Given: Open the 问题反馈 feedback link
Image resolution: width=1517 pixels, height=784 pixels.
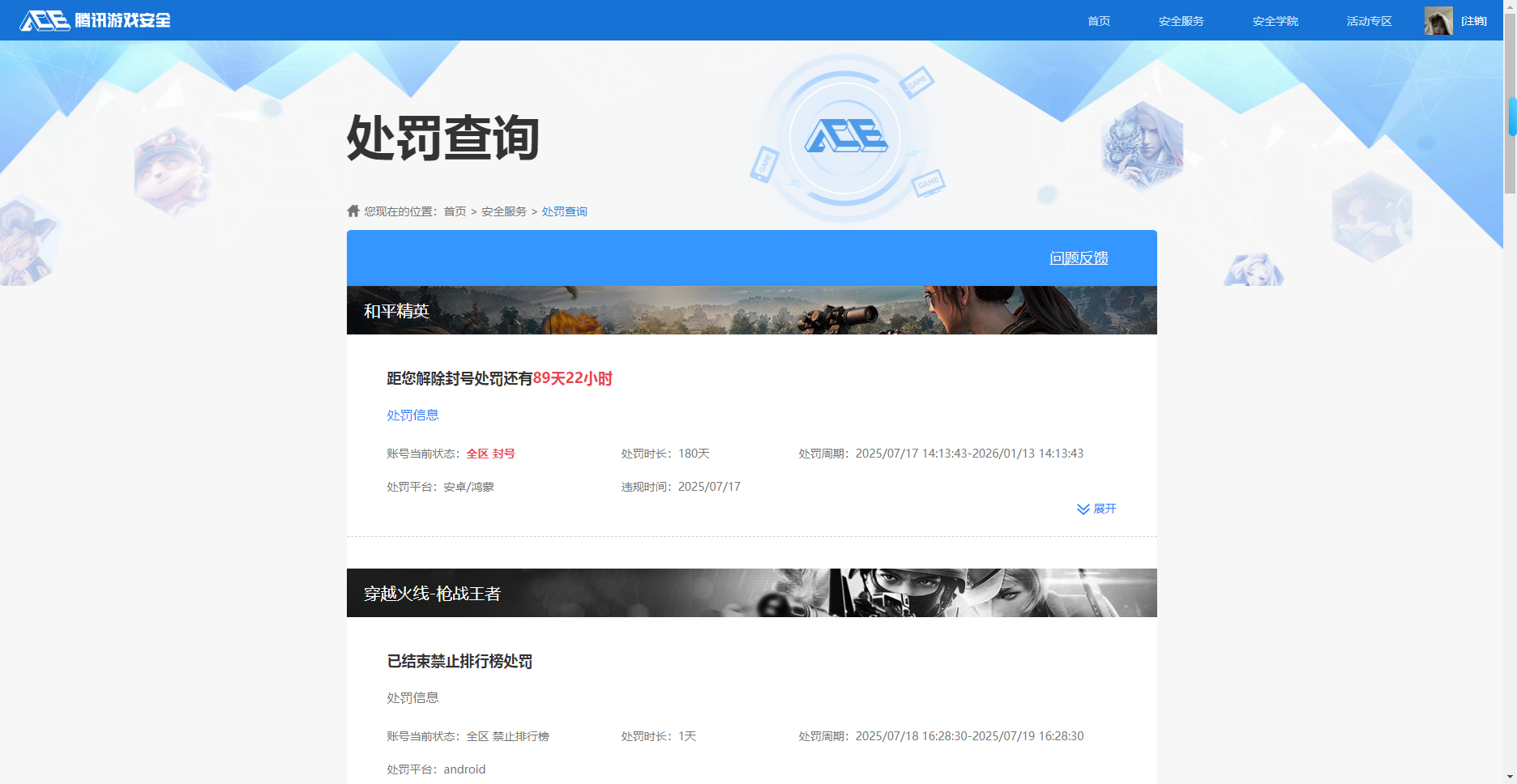Looking at the screenshot, I should coord(1079,258).
